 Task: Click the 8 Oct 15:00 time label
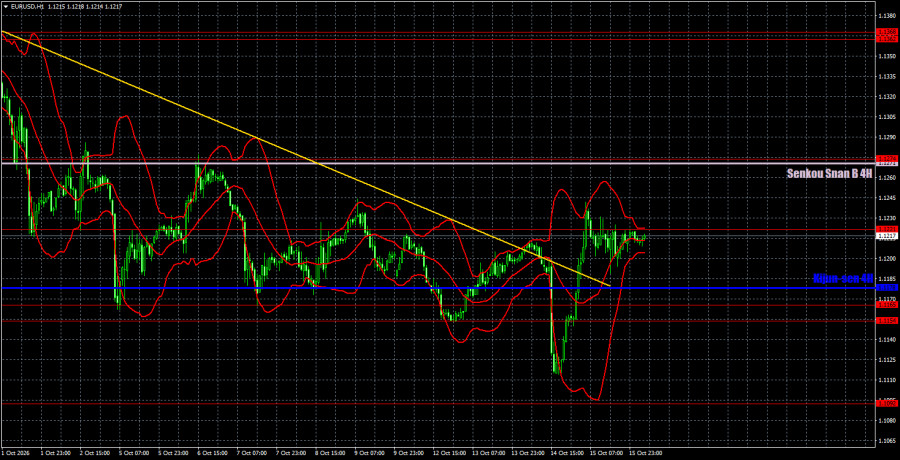[x=330, y=453]
